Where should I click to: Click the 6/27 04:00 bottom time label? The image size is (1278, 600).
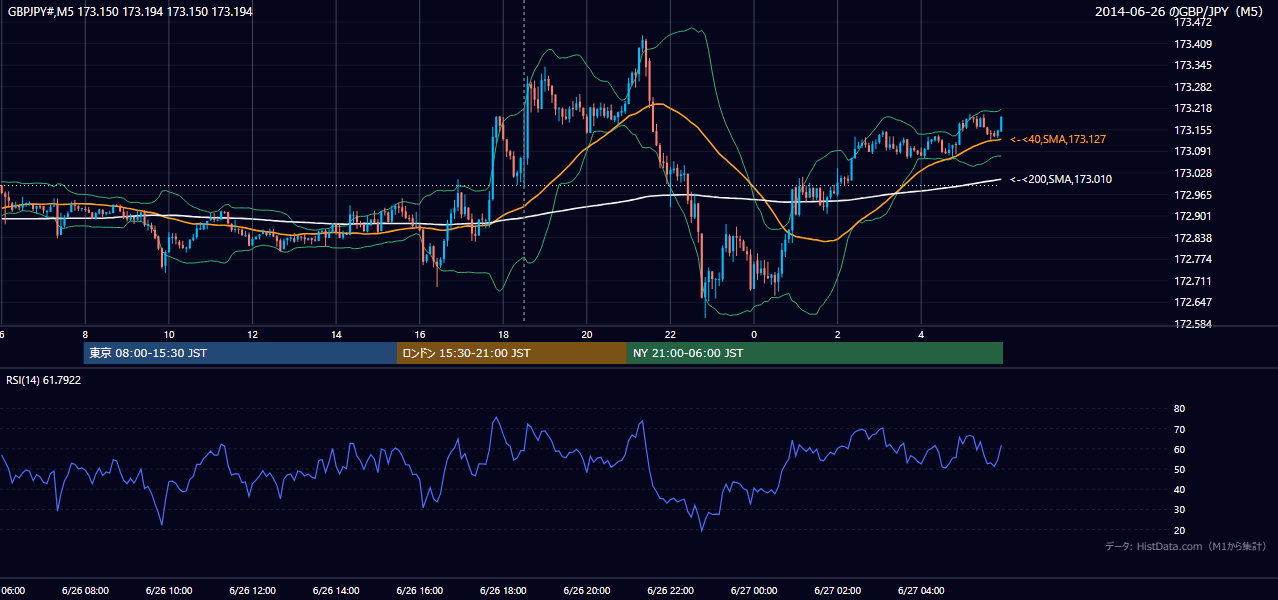pyautogui.click(x=921, y=591)
